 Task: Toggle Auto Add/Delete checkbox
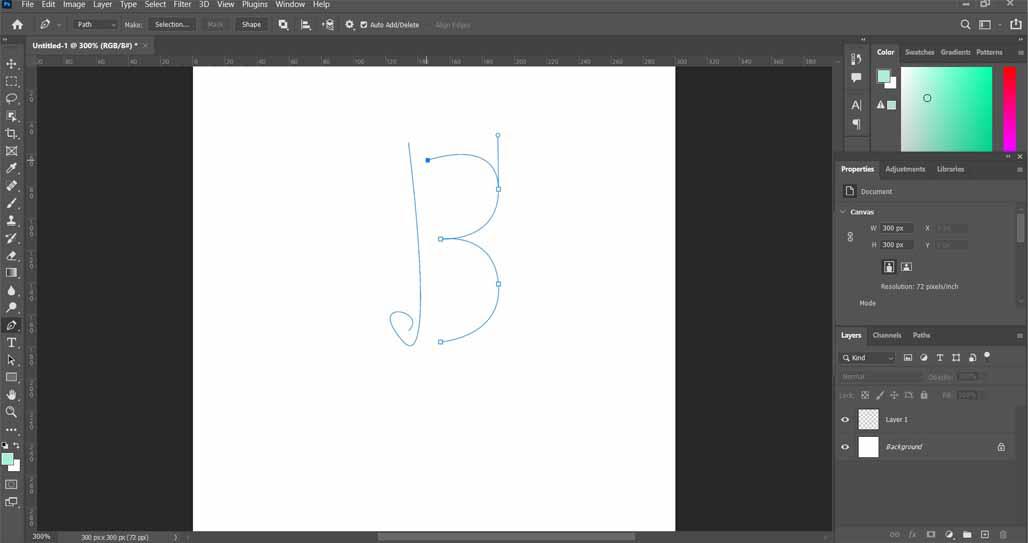click(364, 25)
